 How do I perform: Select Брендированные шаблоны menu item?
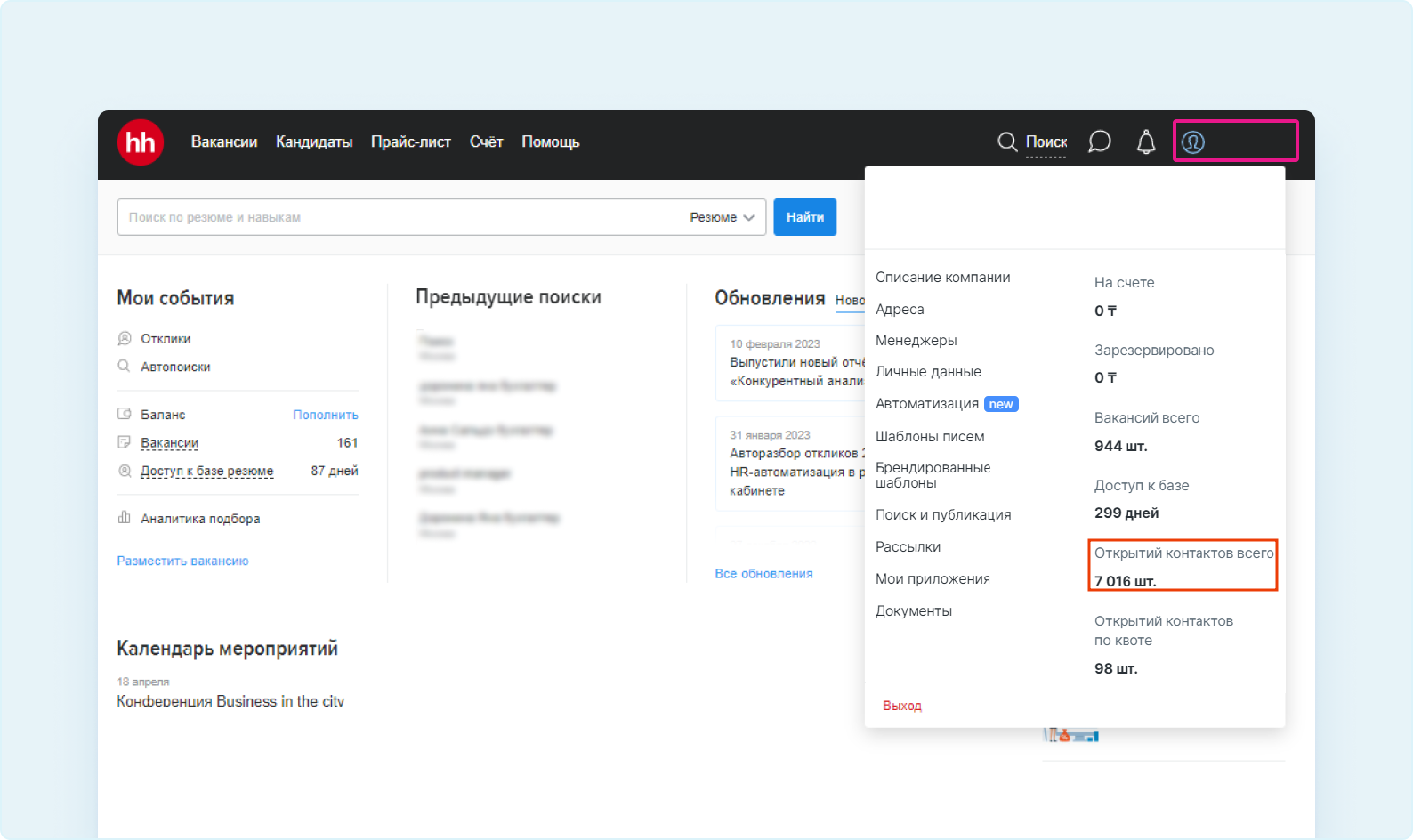point(933,475)
